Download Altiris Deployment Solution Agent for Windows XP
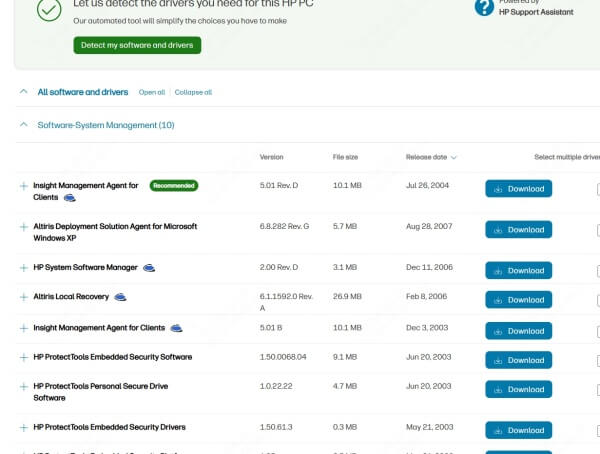 [518, 230]
